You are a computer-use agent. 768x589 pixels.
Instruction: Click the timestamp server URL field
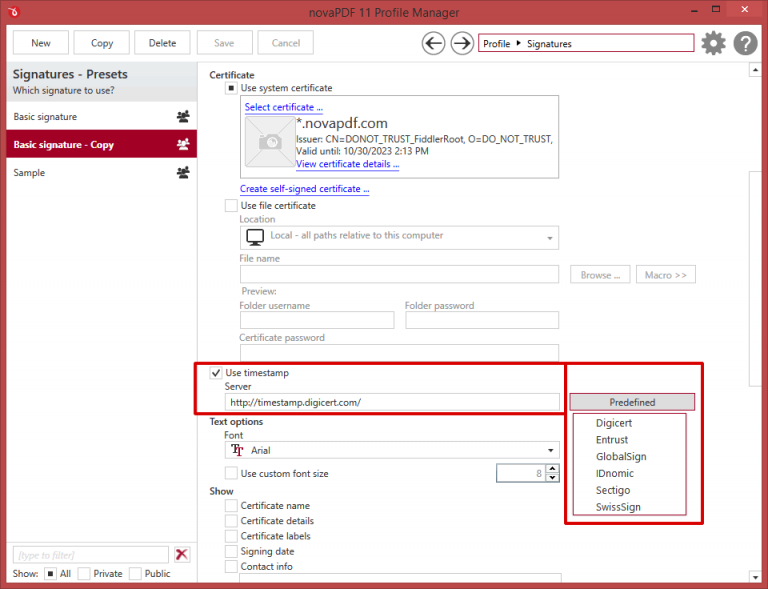tap(392, 403)
